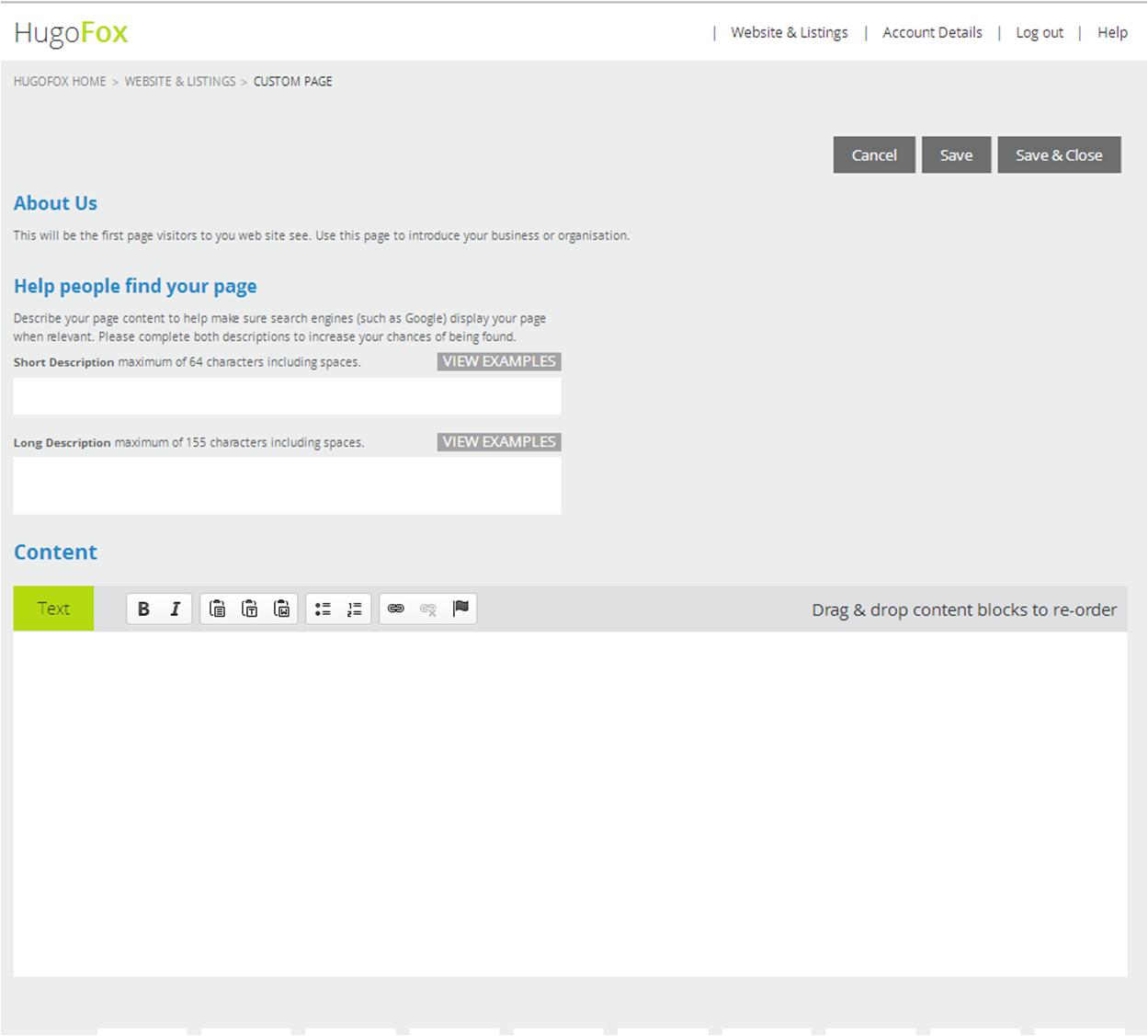Select Paste as plain text
Image resolution: width=1148 pixels, height=1036 pixels.
pyautogui.click(x=248, y=608)
